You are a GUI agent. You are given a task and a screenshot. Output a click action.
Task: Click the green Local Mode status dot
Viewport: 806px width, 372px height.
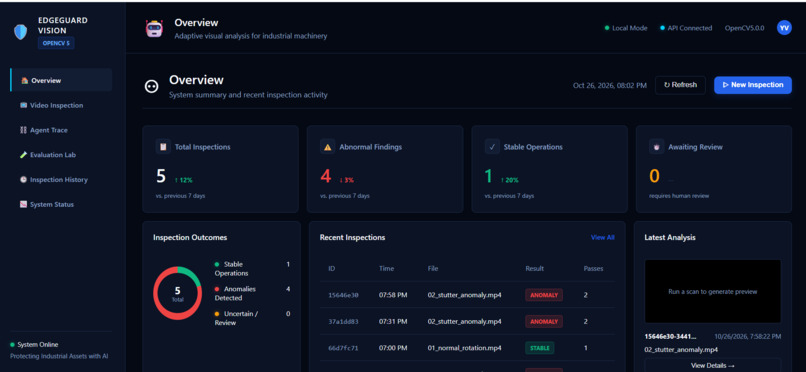click(607, 28)
